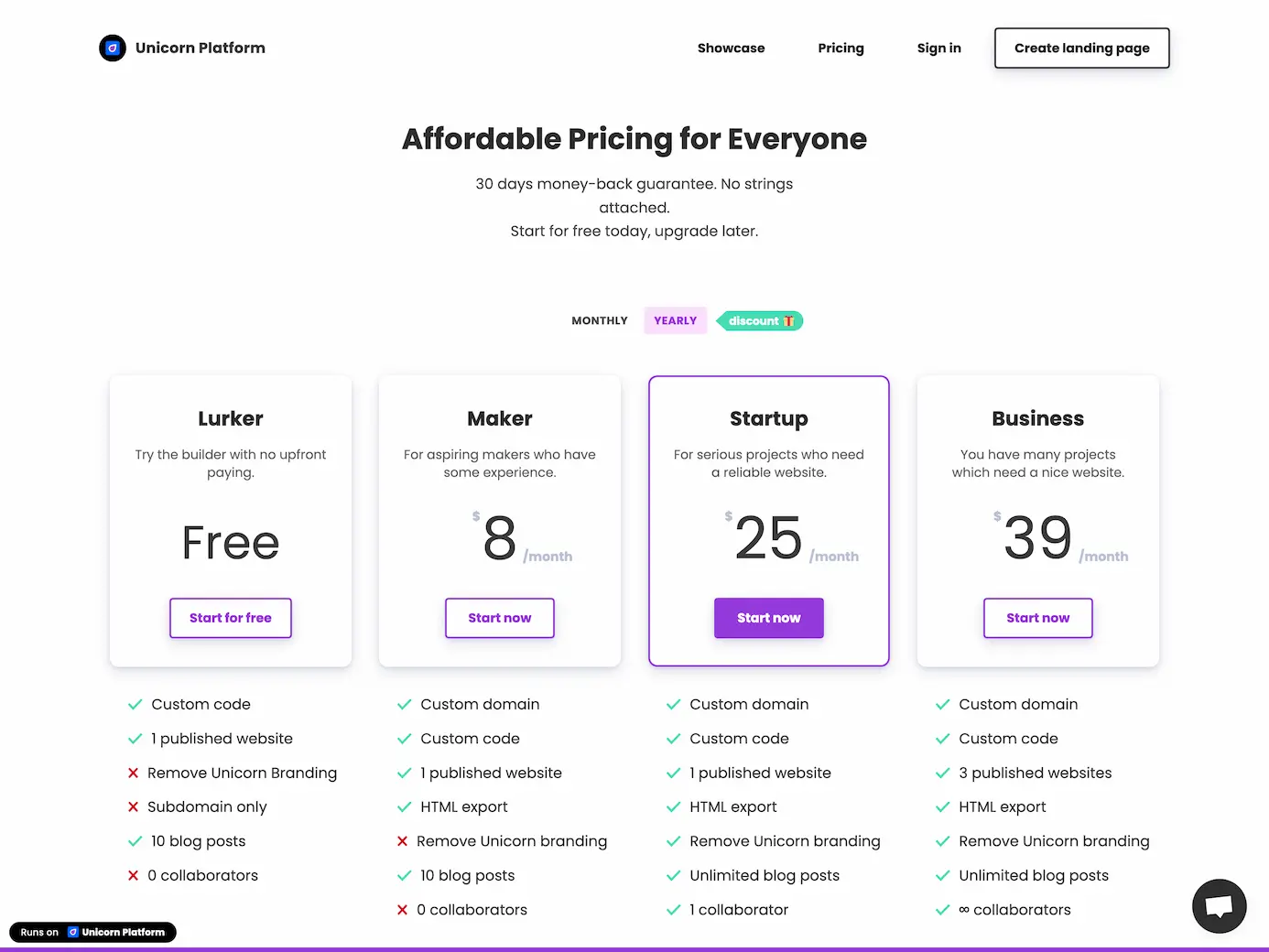Click Create landing page button
The image size is (1269, 952).
pos(1081,48)
